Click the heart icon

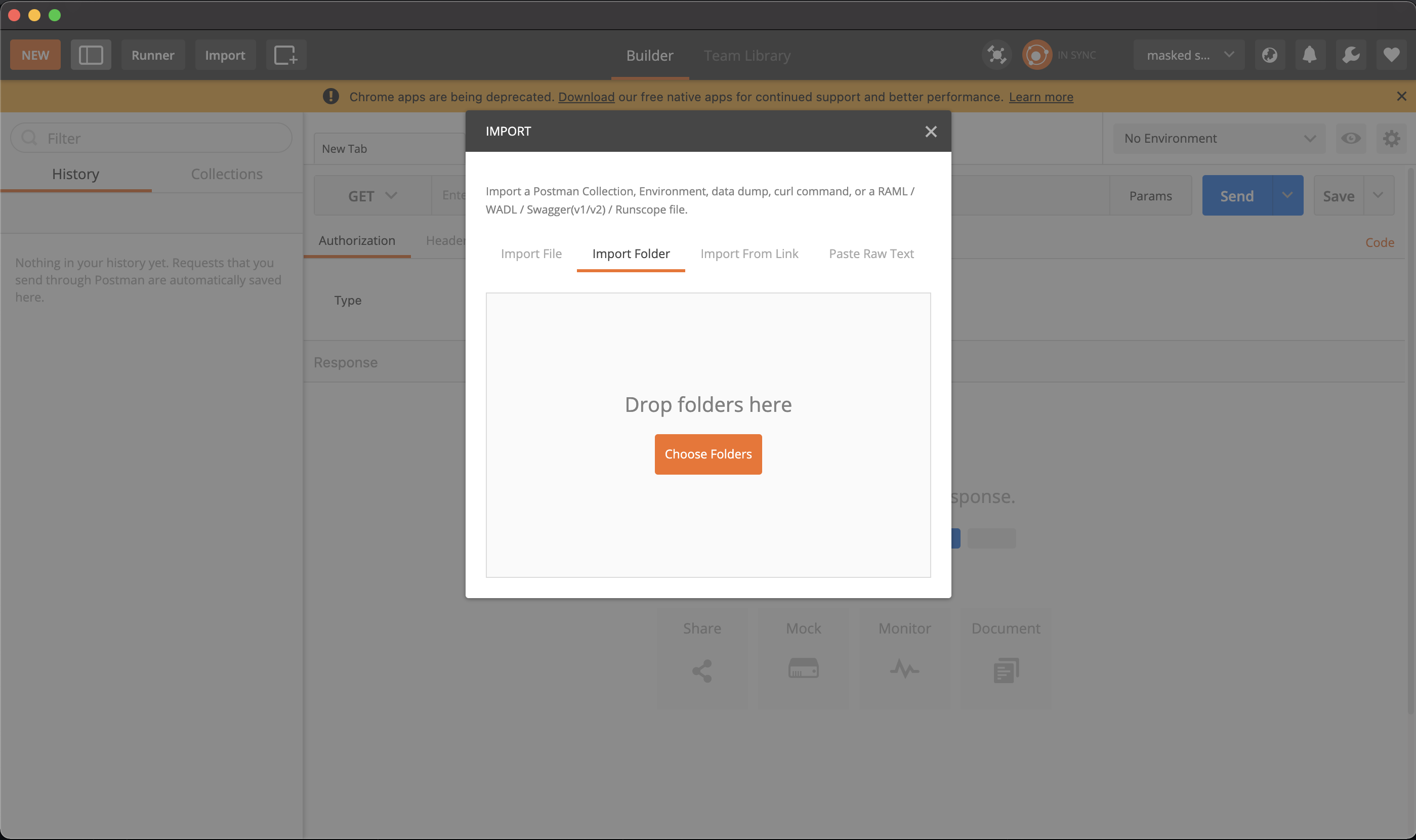coord(1391,55)
